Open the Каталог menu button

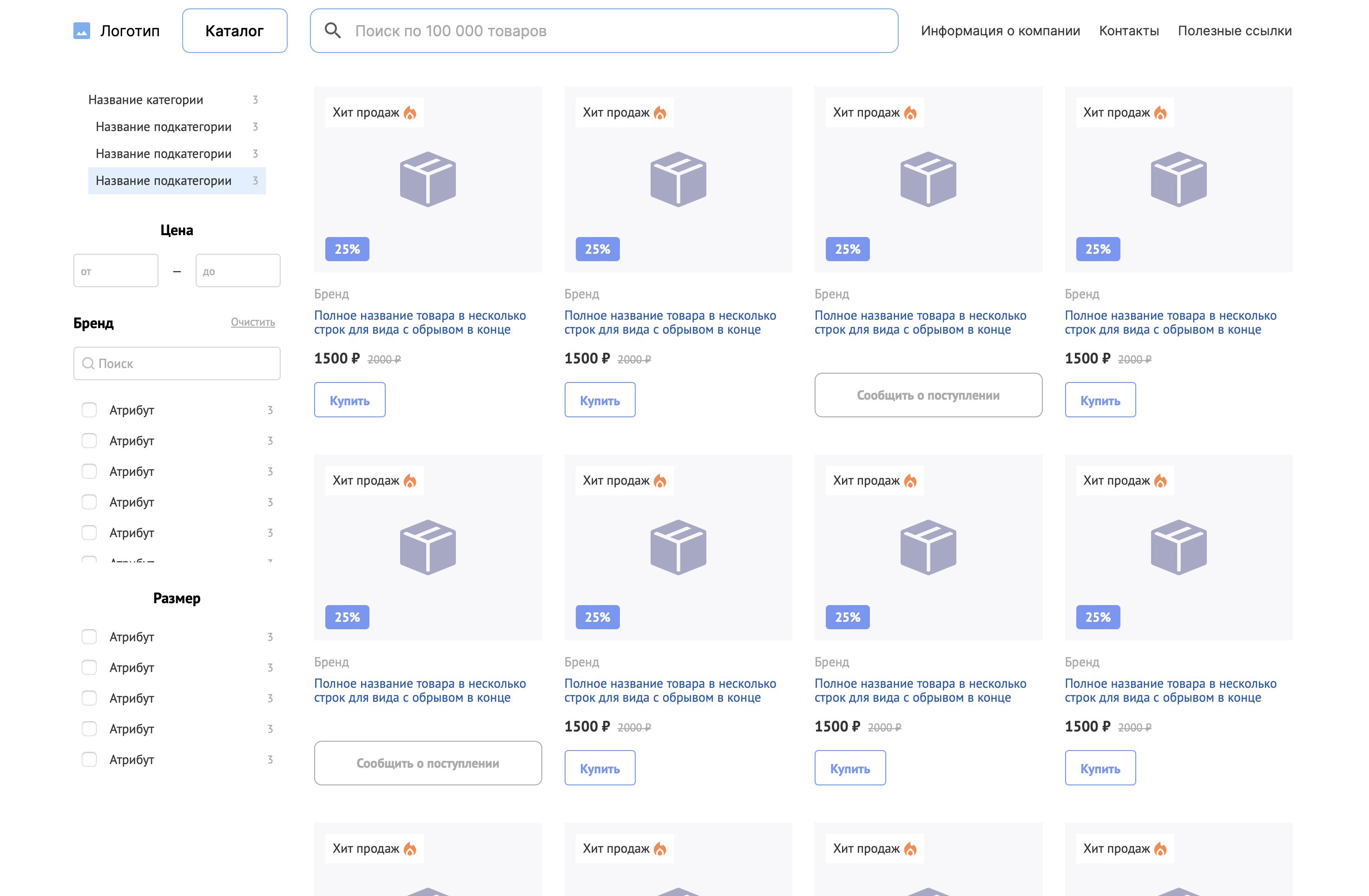click(235, 31)
